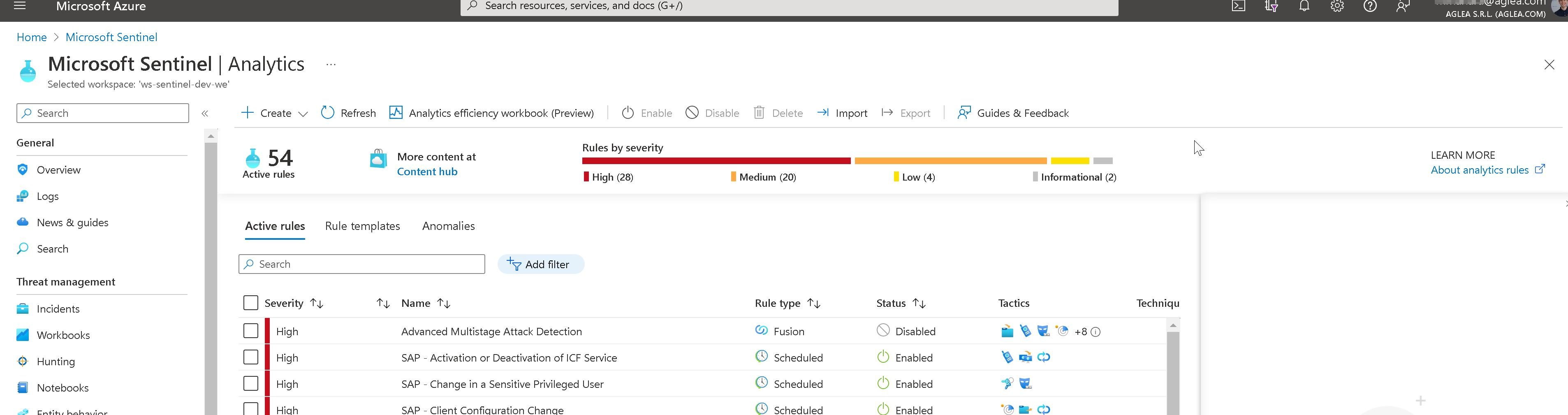Open the Anomalies tab
Screen dimensions: 1568x415
click(x=448, y=226)
